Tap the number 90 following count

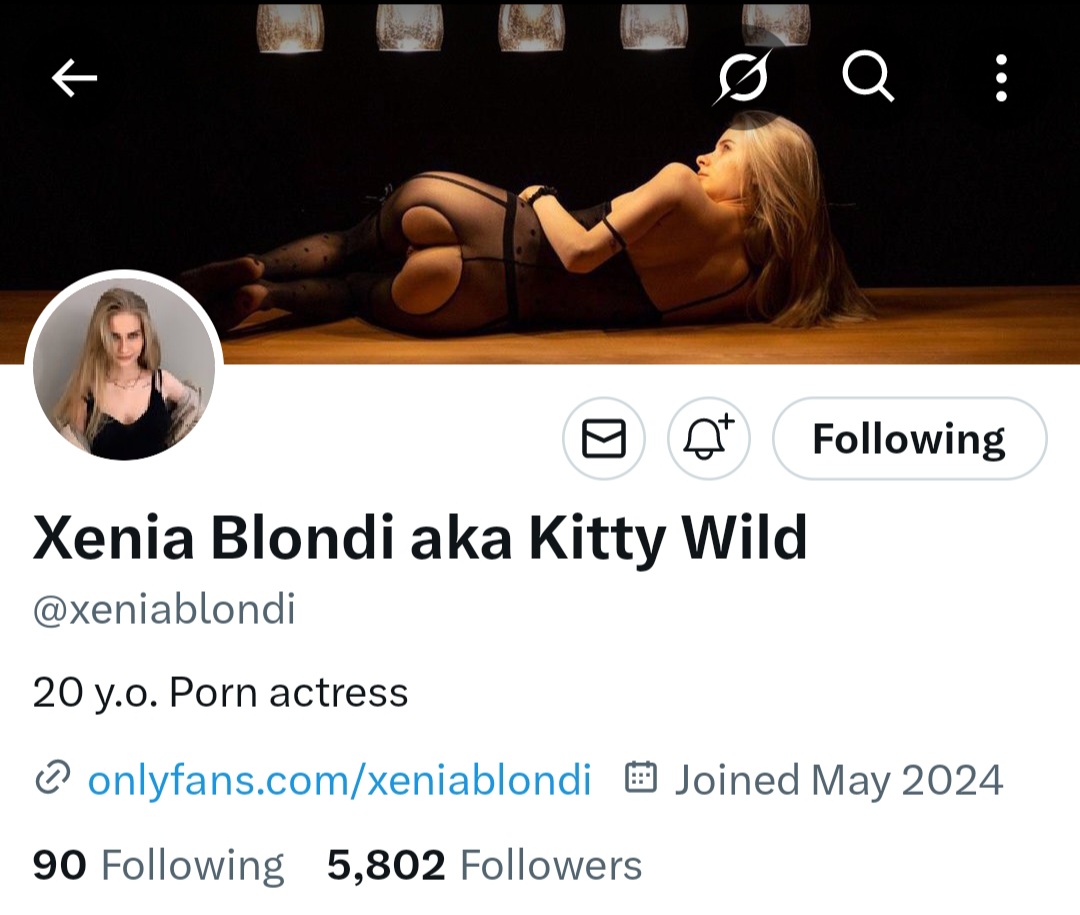[59, 865]
